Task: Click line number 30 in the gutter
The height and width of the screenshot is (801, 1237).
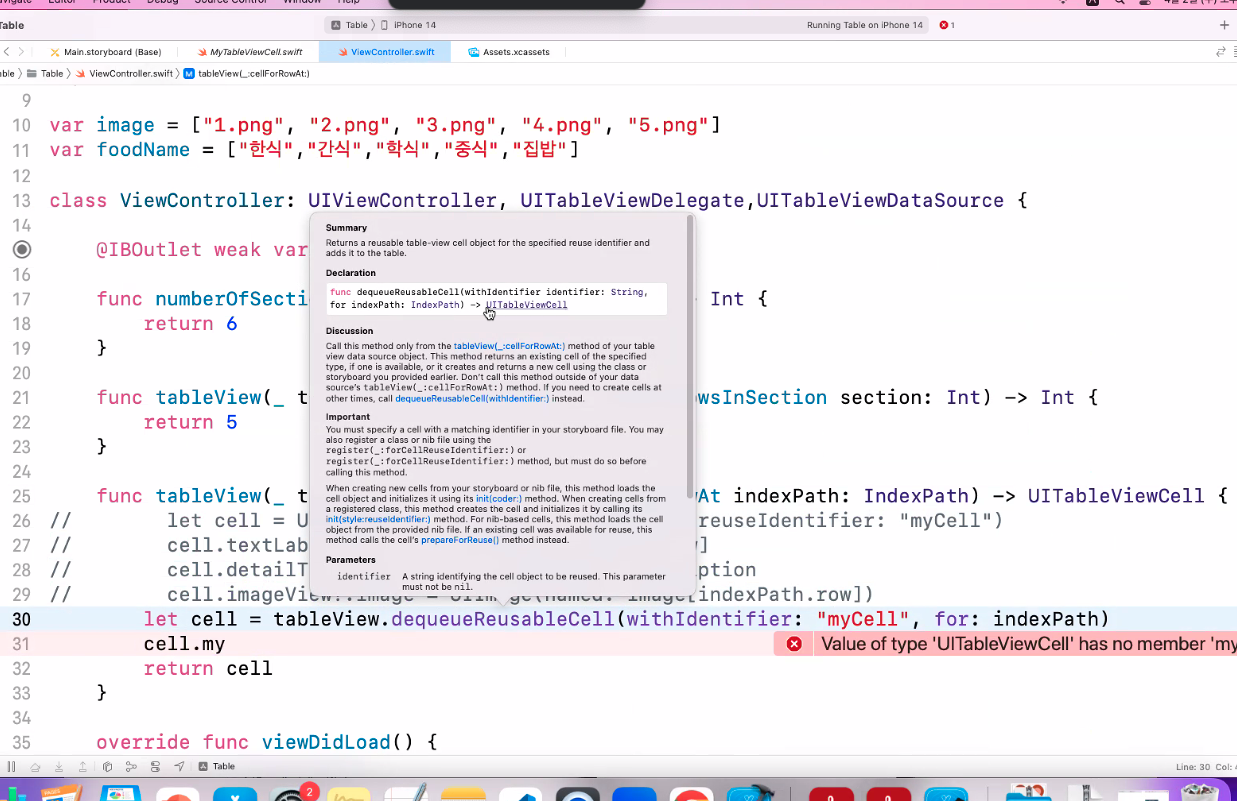Action: [22, 619]
